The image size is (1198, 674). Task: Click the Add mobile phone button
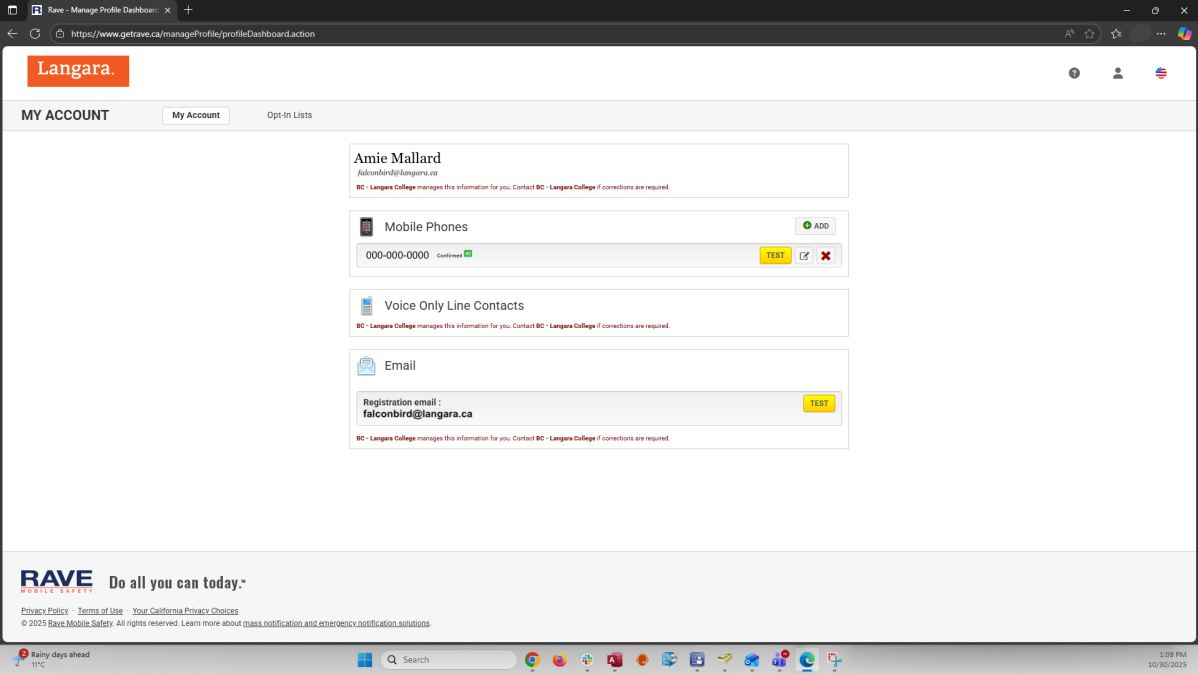[815, 226]
